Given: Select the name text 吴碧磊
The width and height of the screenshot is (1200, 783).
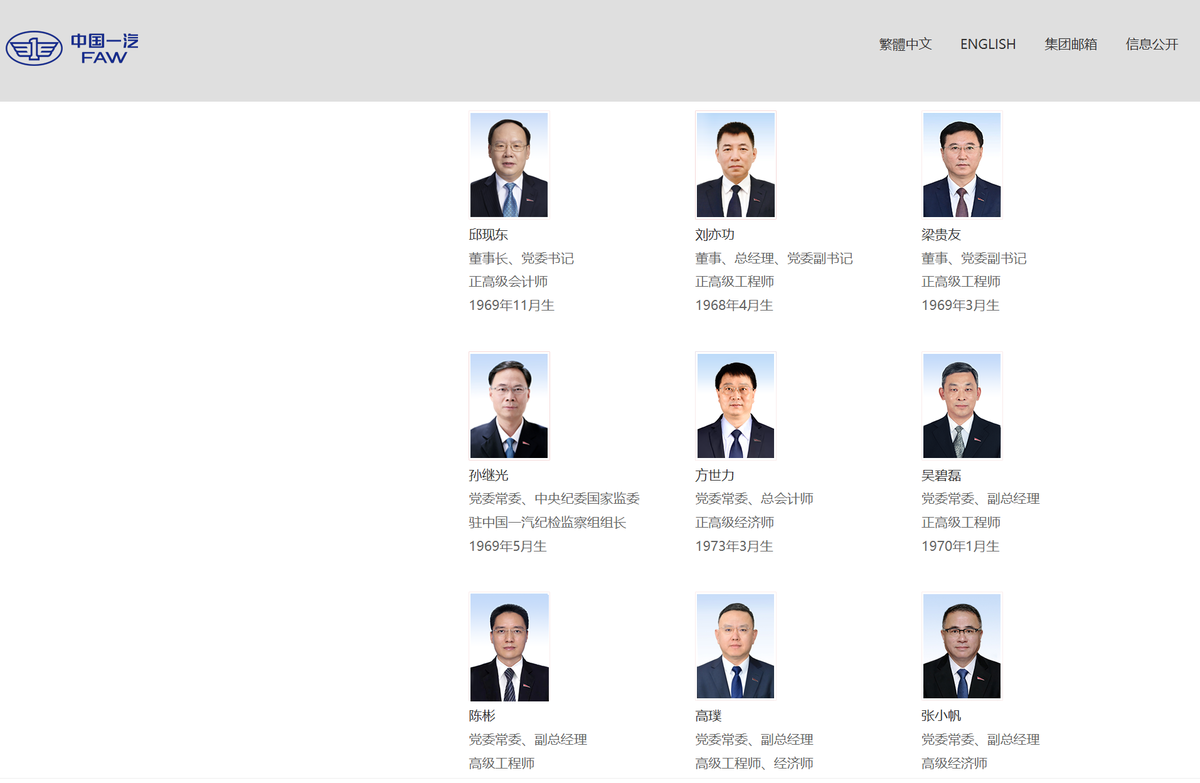Looking at the screenshot, I should (x=941, y=475).
